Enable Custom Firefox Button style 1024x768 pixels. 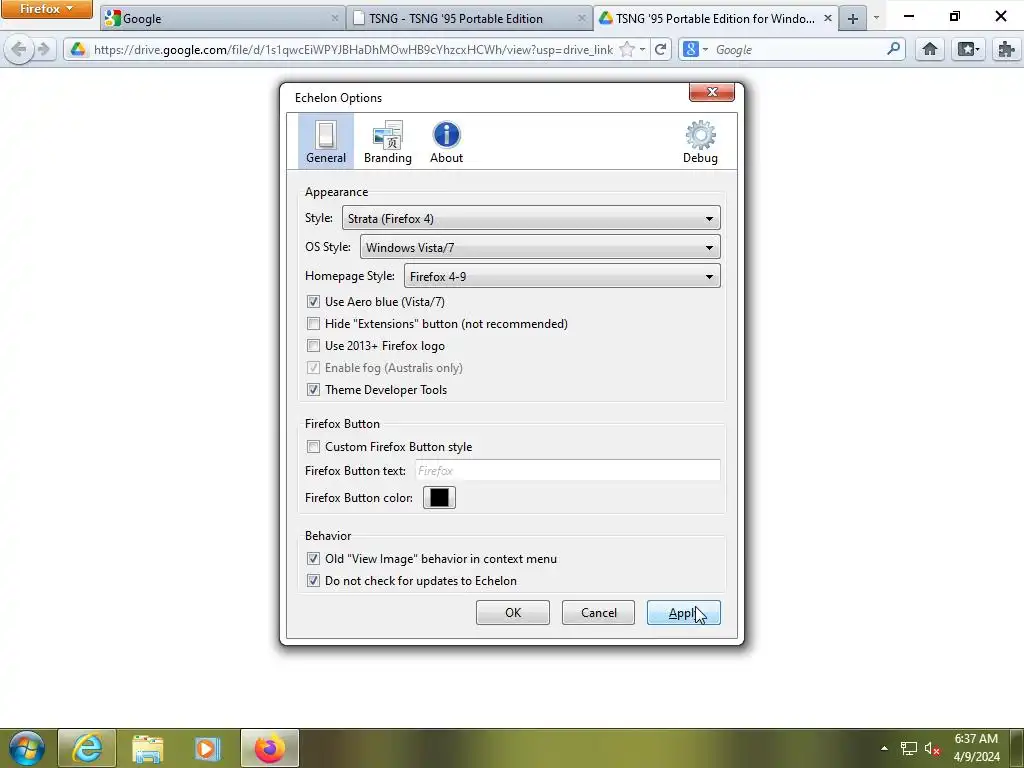pyautogui.click(x=313, y=447)
